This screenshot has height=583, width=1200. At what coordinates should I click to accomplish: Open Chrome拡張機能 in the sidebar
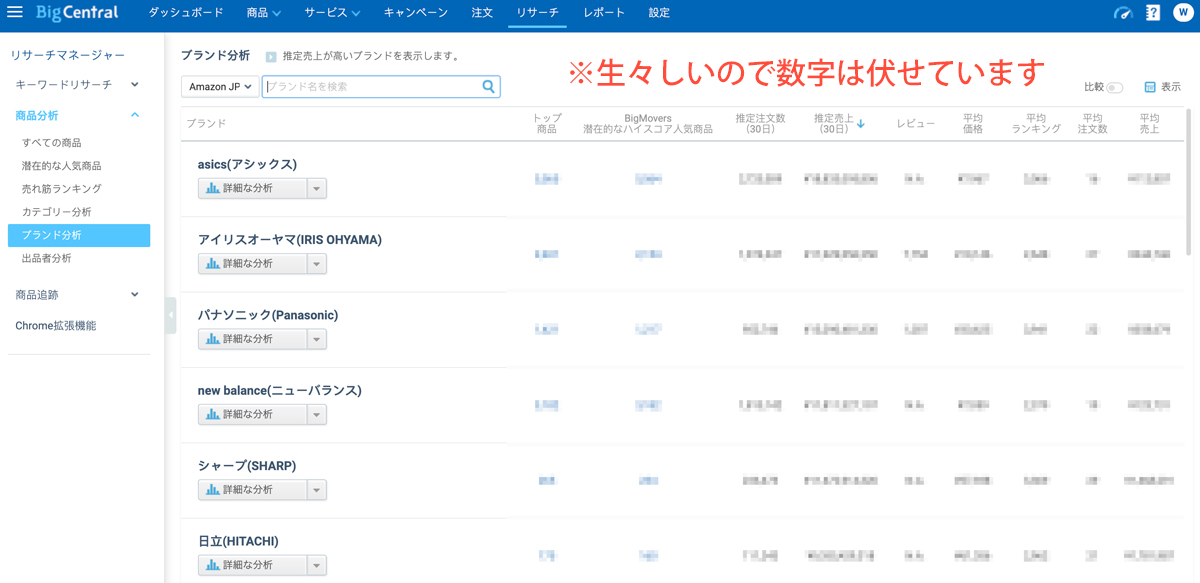[56, 326]
